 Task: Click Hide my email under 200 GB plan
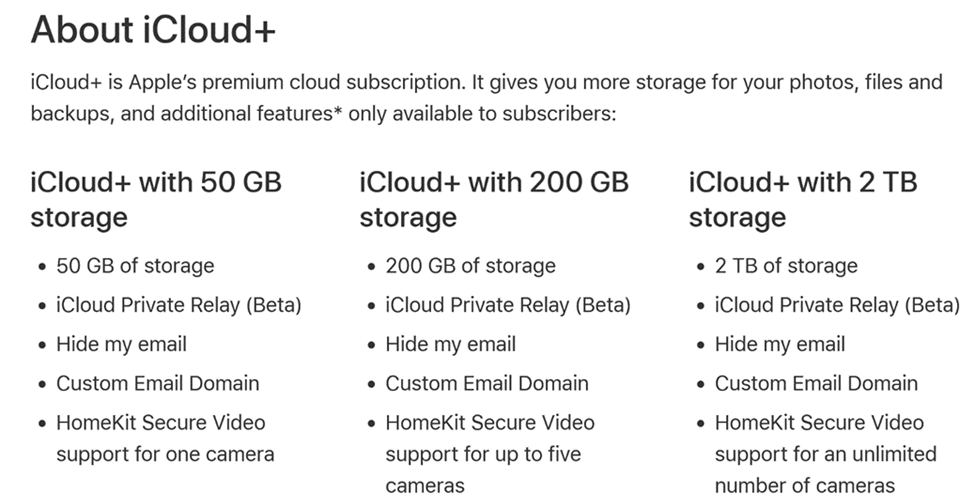(x=451, y=345)
